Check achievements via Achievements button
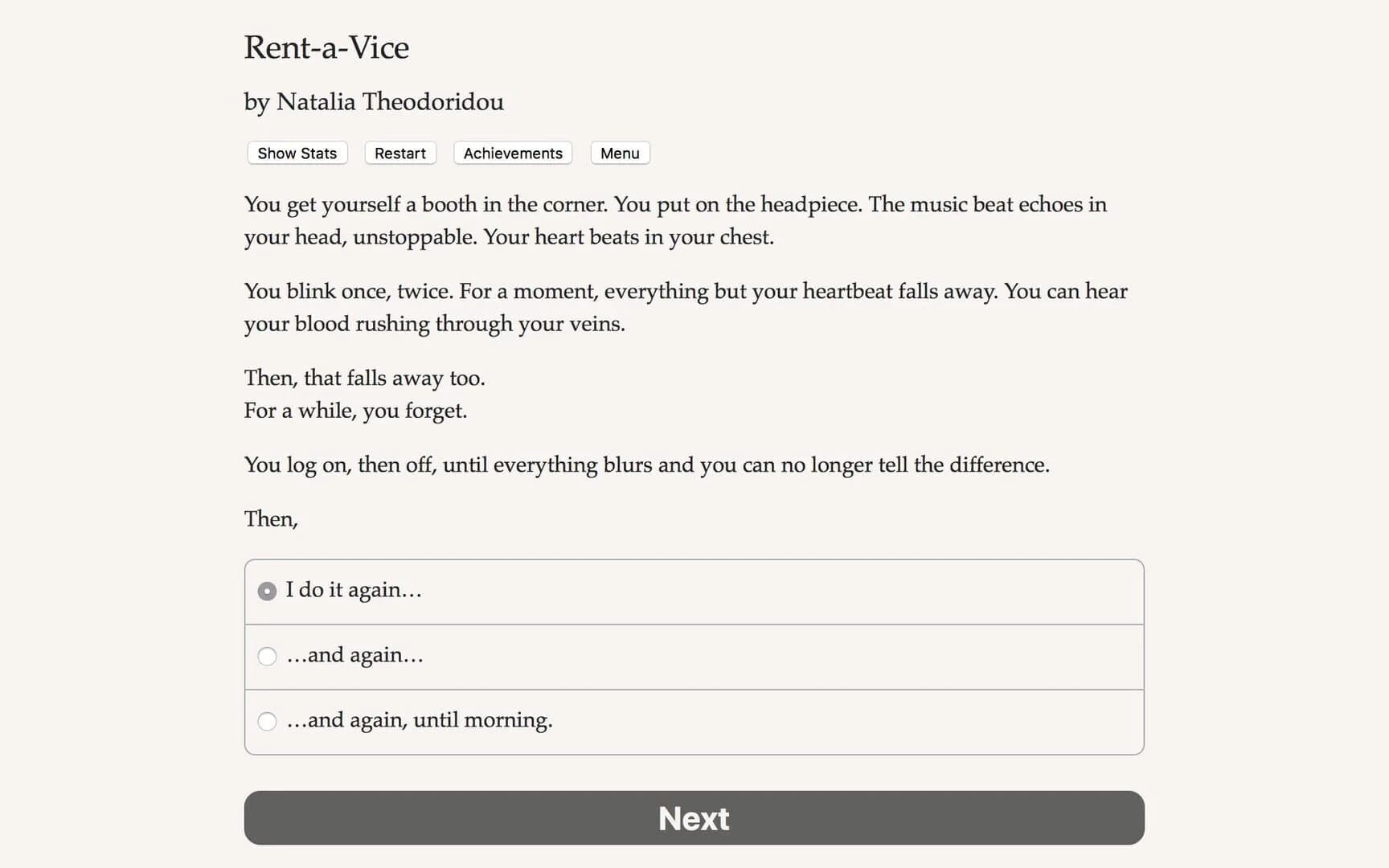 coord(512,153)
